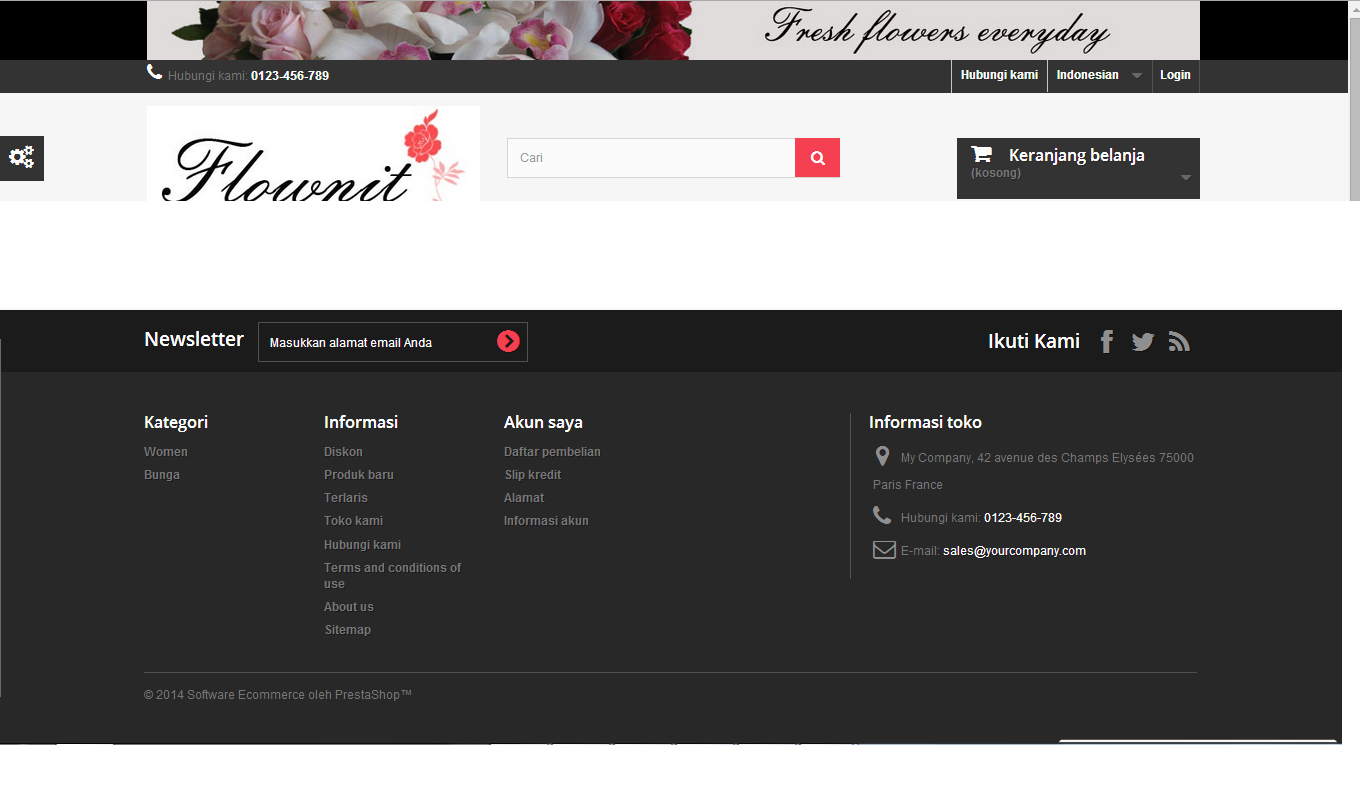Viewport: 1360px width, 800px height.
Task: Click the phone icon in store info
Action: pyautogui.click(x=882, y=515)
